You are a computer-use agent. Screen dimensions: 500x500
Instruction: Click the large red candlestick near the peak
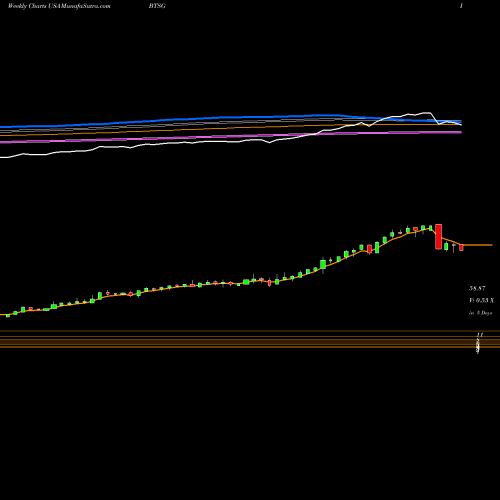[x=438, y=237]
